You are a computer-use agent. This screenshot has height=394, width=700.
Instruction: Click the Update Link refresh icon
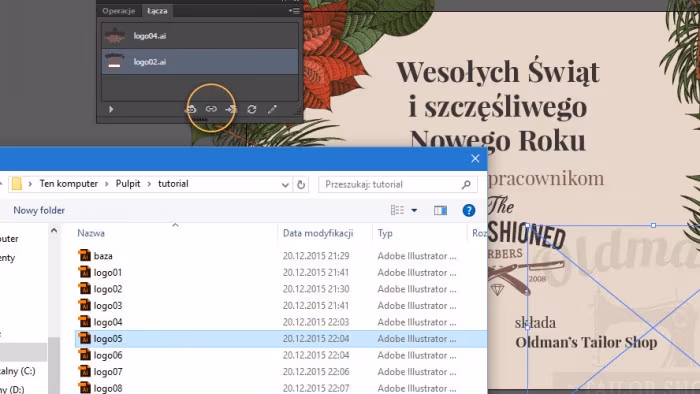[252, 109]
